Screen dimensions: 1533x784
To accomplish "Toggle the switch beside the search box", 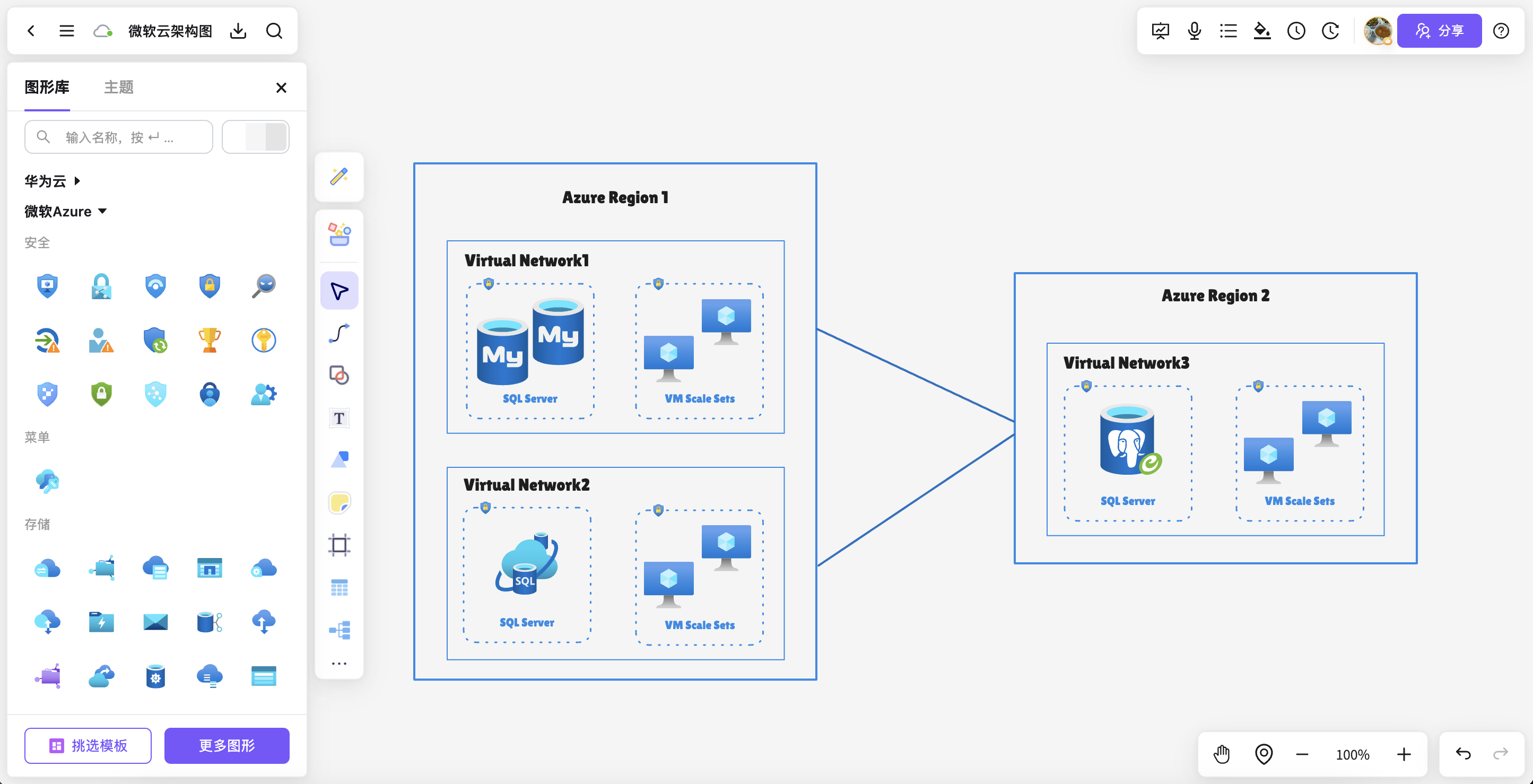I will [256, 137].
